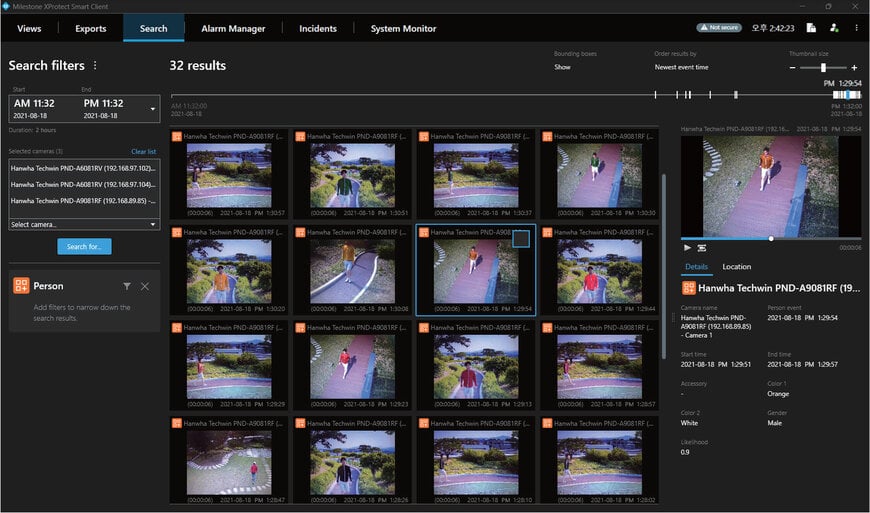Switch to the Location tab in preview panel
Image resolution: width=870 pixels, height=513 pixels.
point(736,267)
